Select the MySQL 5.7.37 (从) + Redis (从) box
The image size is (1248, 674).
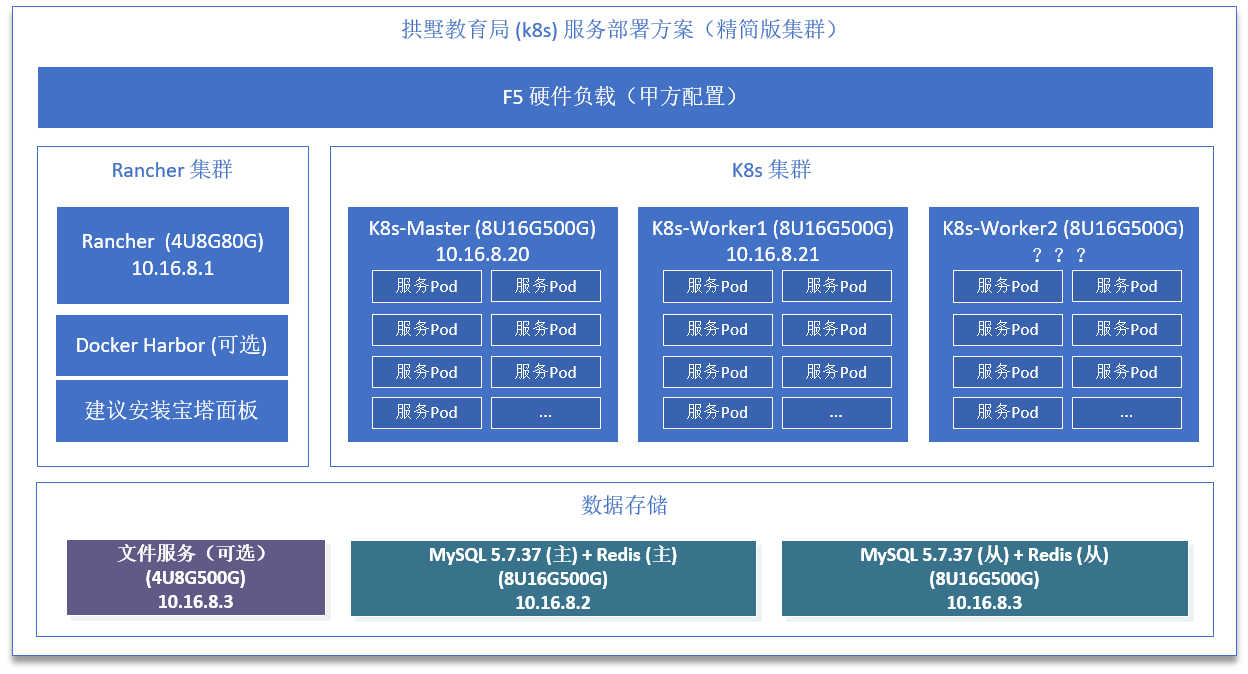pyautogui.click(x=984, y=578)
